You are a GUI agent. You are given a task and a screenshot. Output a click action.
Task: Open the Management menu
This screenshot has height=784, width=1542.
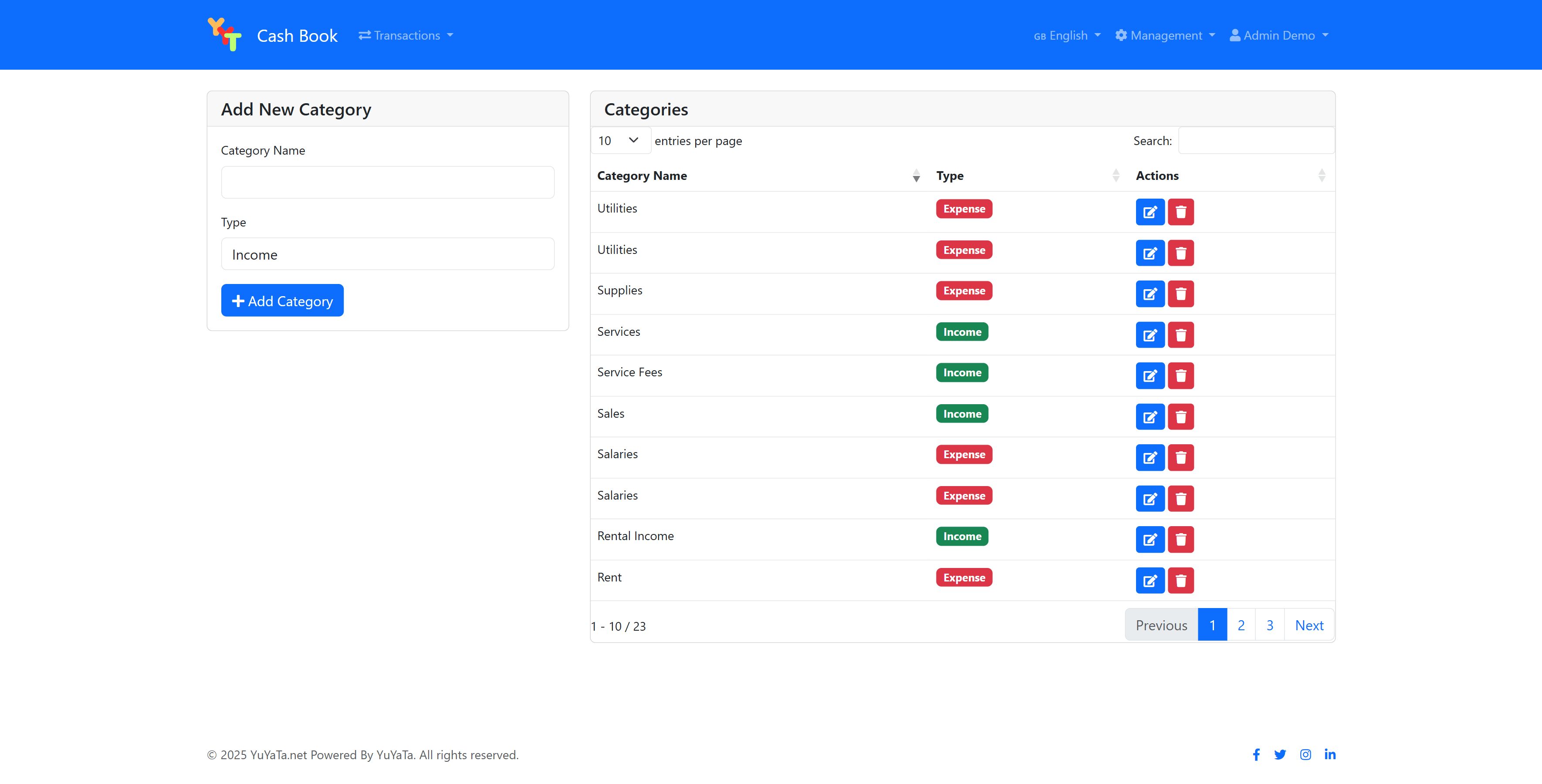tap(1165, 35)
